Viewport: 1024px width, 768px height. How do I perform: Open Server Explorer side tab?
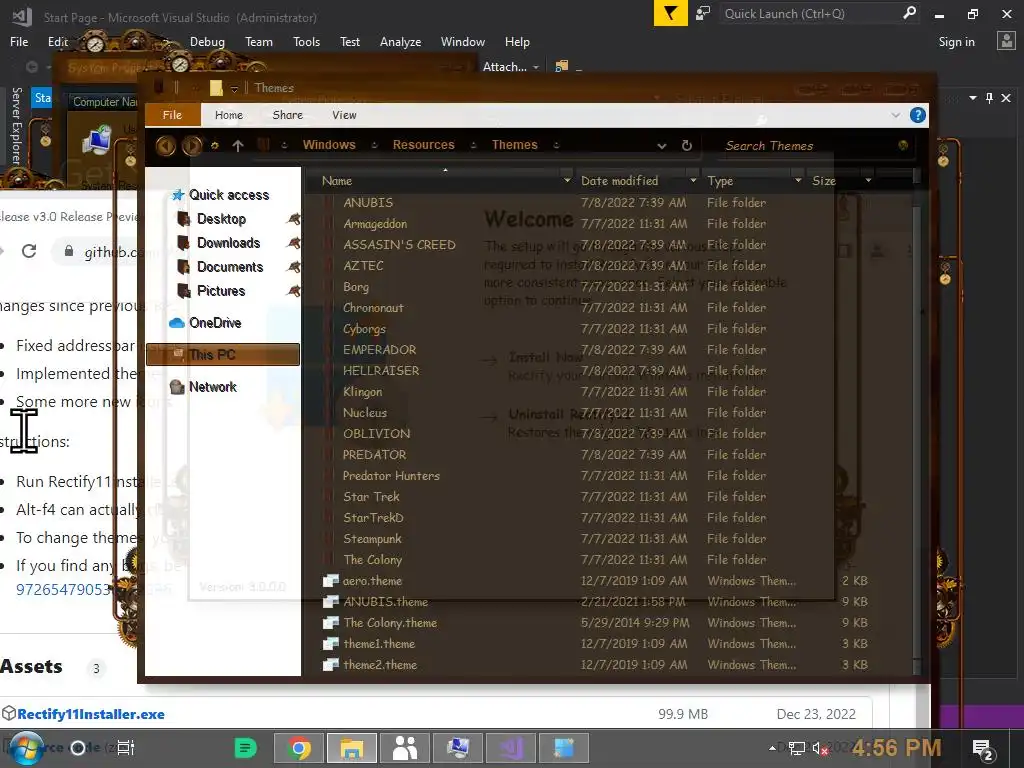click(x=17, y=125)
